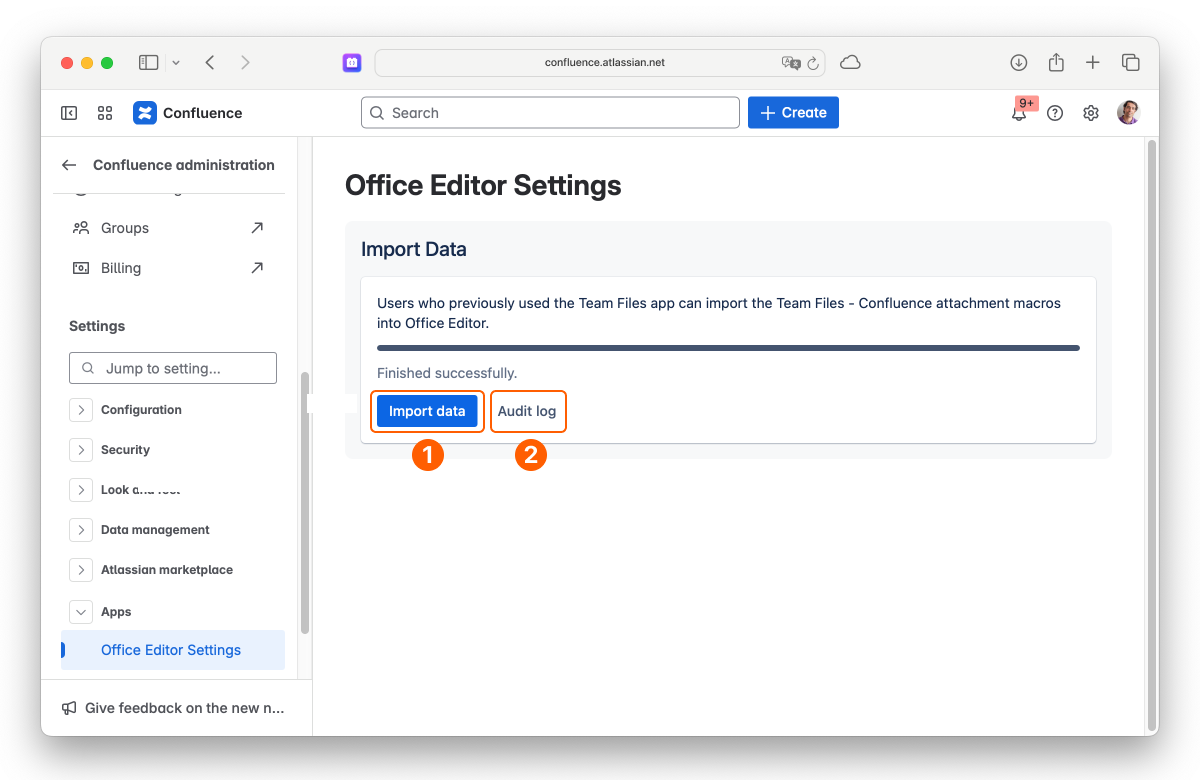Image resolution: width=1200 pixels, height=780 pixels.
Task: Open the app switcher grid icon
Action: click(x=105, y=113)
